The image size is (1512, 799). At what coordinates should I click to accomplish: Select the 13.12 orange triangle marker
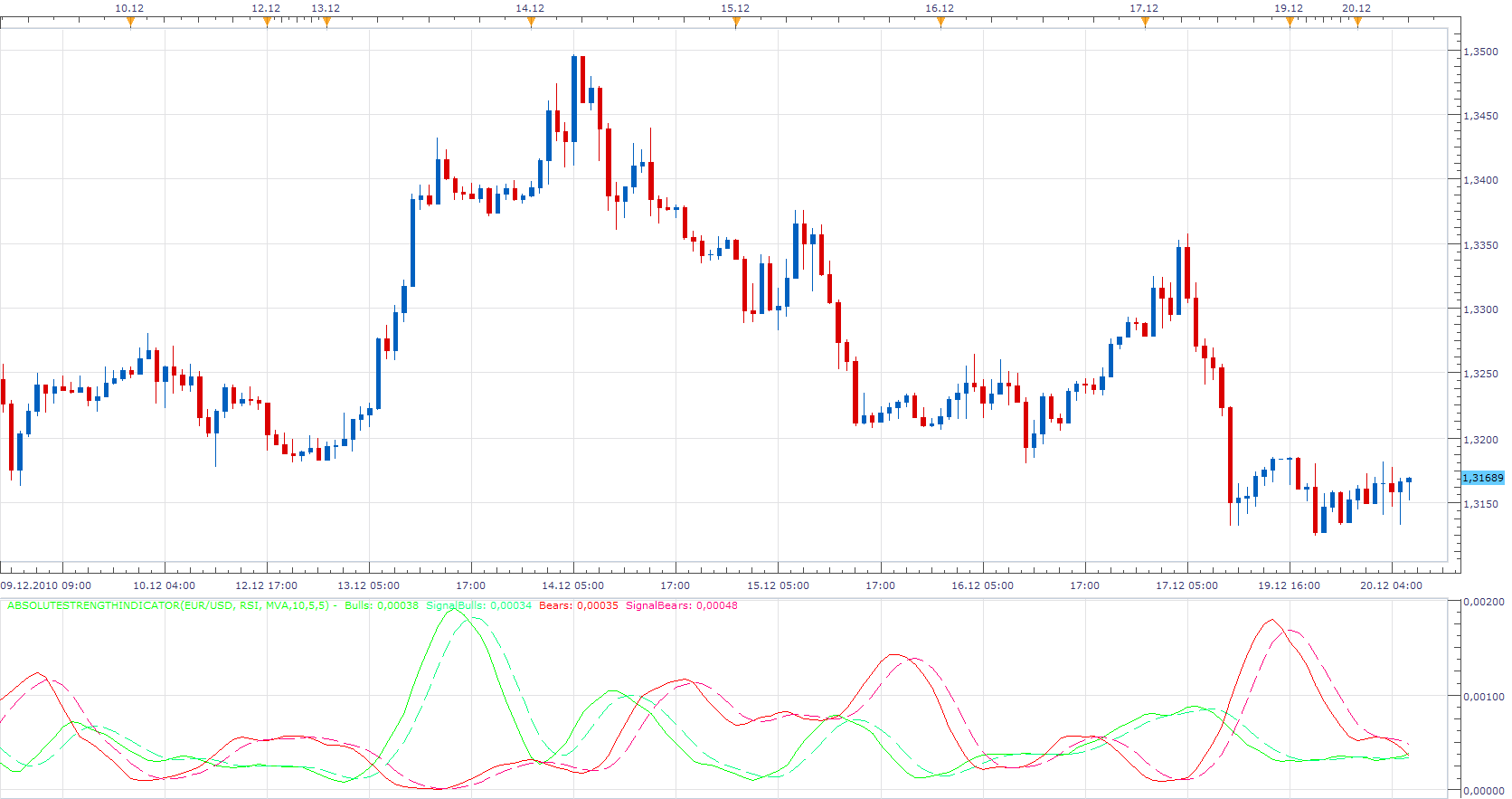(x=326, y=23)
